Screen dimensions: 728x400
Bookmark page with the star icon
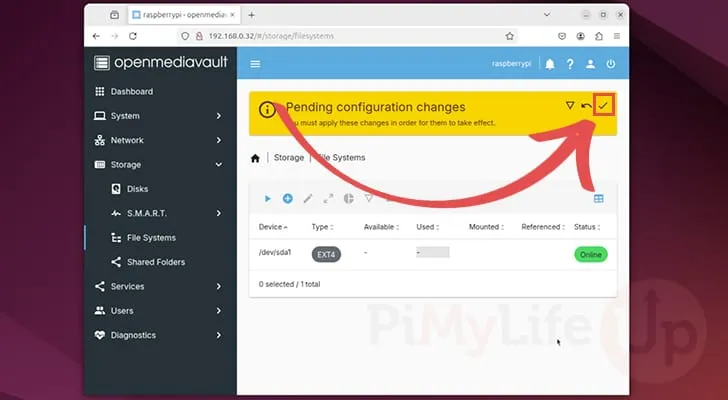pos(510,36)
